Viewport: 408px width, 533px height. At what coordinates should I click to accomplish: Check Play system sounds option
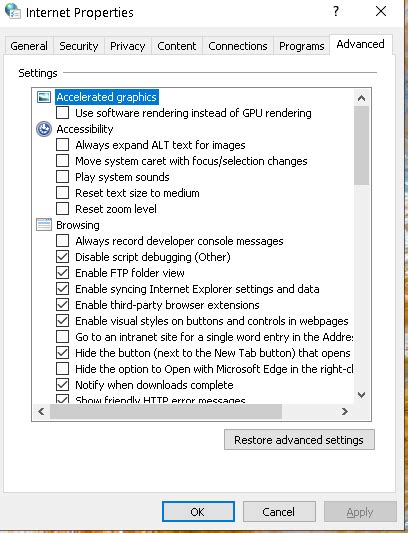tap(63, 177)
